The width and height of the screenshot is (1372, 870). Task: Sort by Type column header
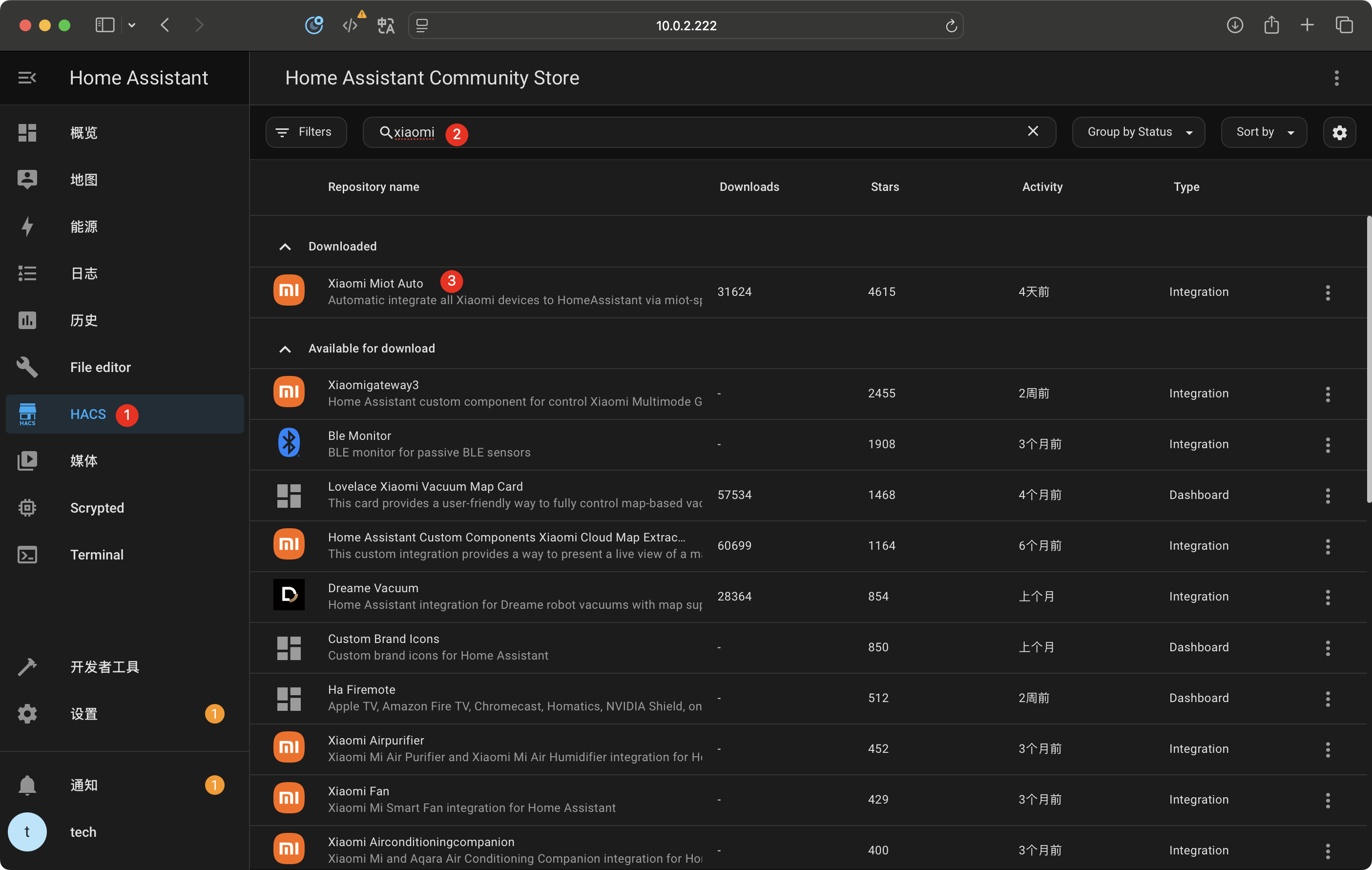point(1186,187)
